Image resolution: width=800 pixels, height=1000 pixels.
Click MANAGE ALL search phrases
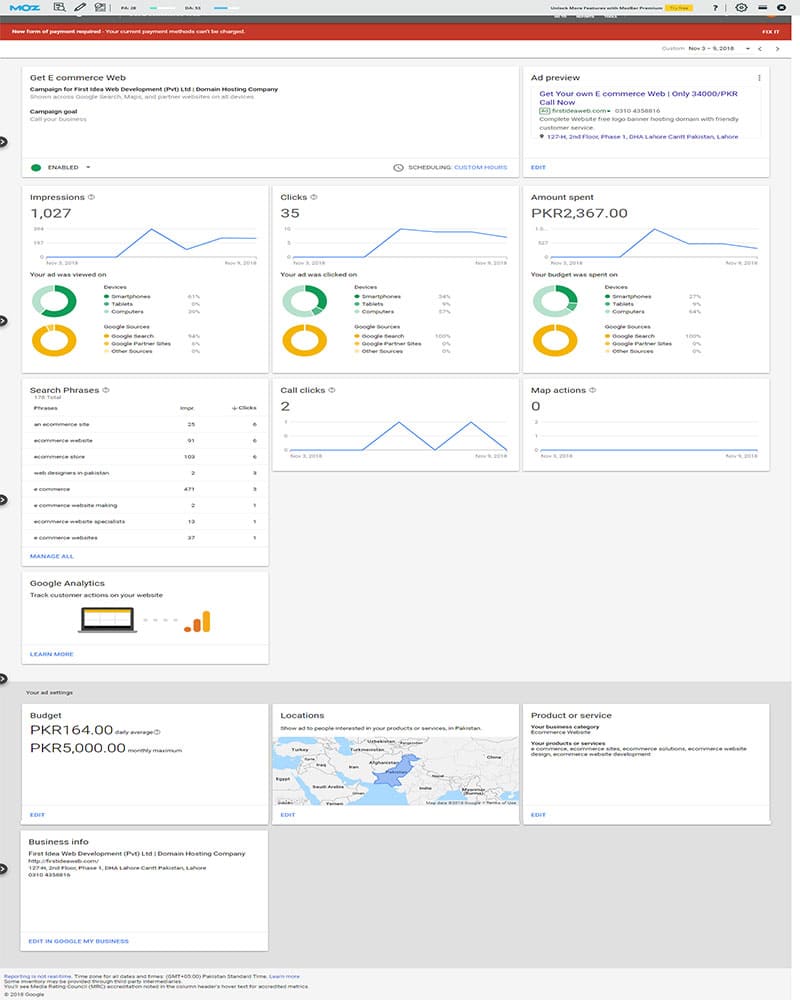click(52, 556)
